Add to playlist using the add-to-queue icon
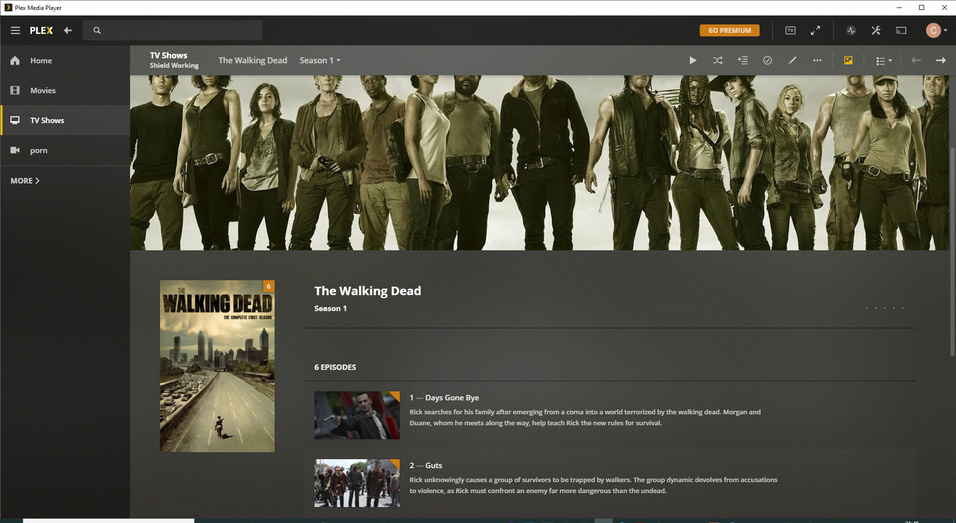The height and width of the screenshot is (523, 956). [743, 60]
